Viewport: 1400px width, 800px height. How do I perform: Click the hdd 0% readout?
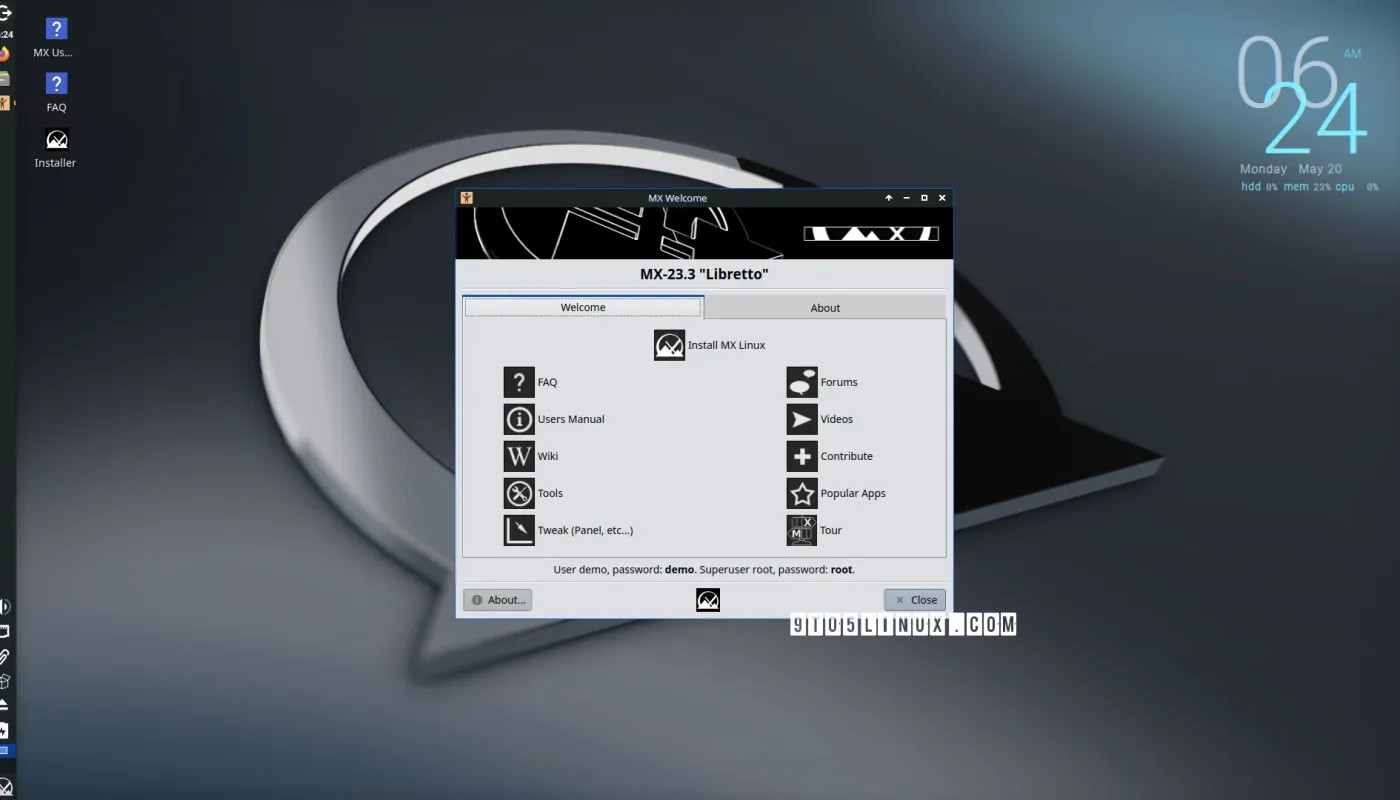1259,187
